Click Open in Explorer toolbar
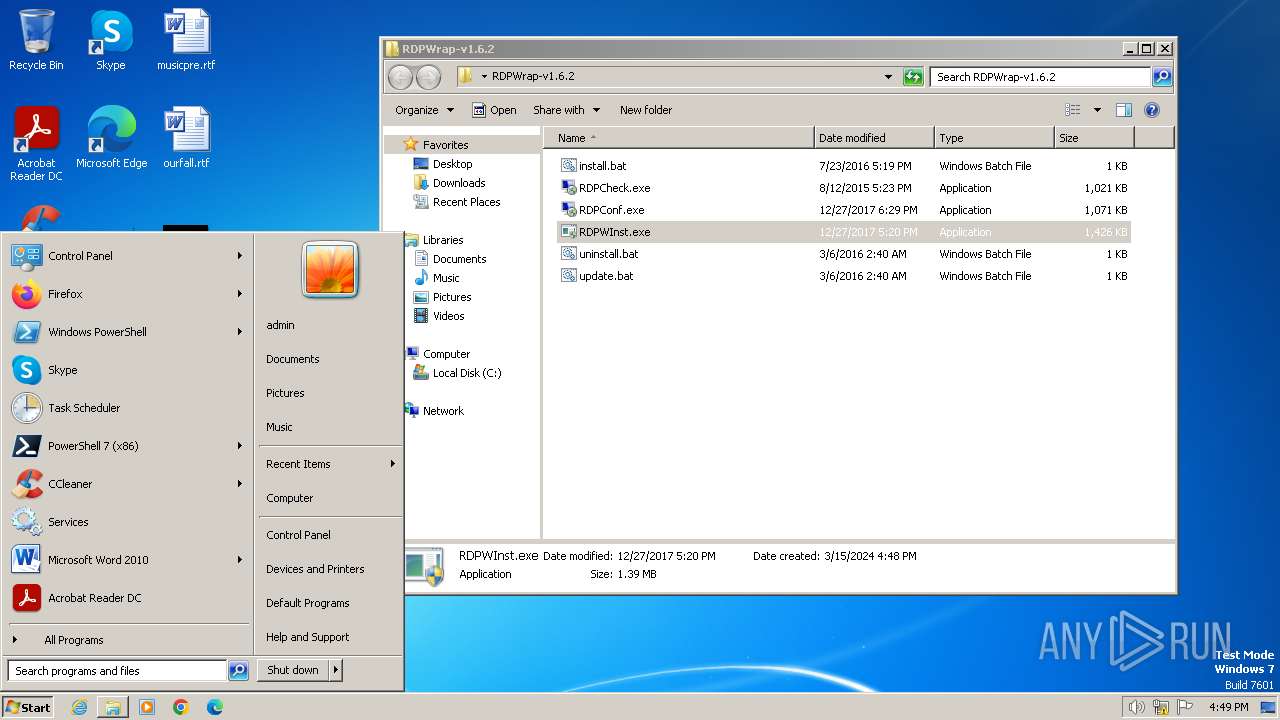The width and height of the screenshot is (1280, 720). tap(494, 110)
